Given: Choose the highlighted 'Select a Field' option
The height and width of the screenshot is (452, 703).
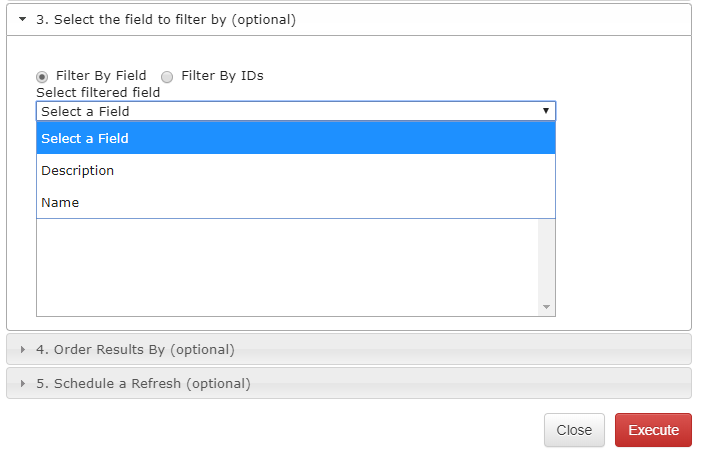Looking at the screenshot, I should [x=295, y=138].
